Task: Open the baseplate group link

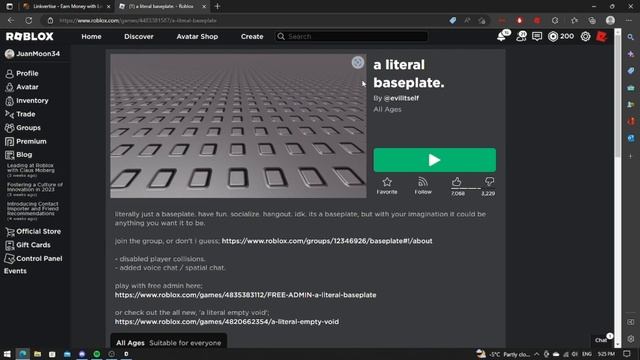Action: (x=327, y=241)
